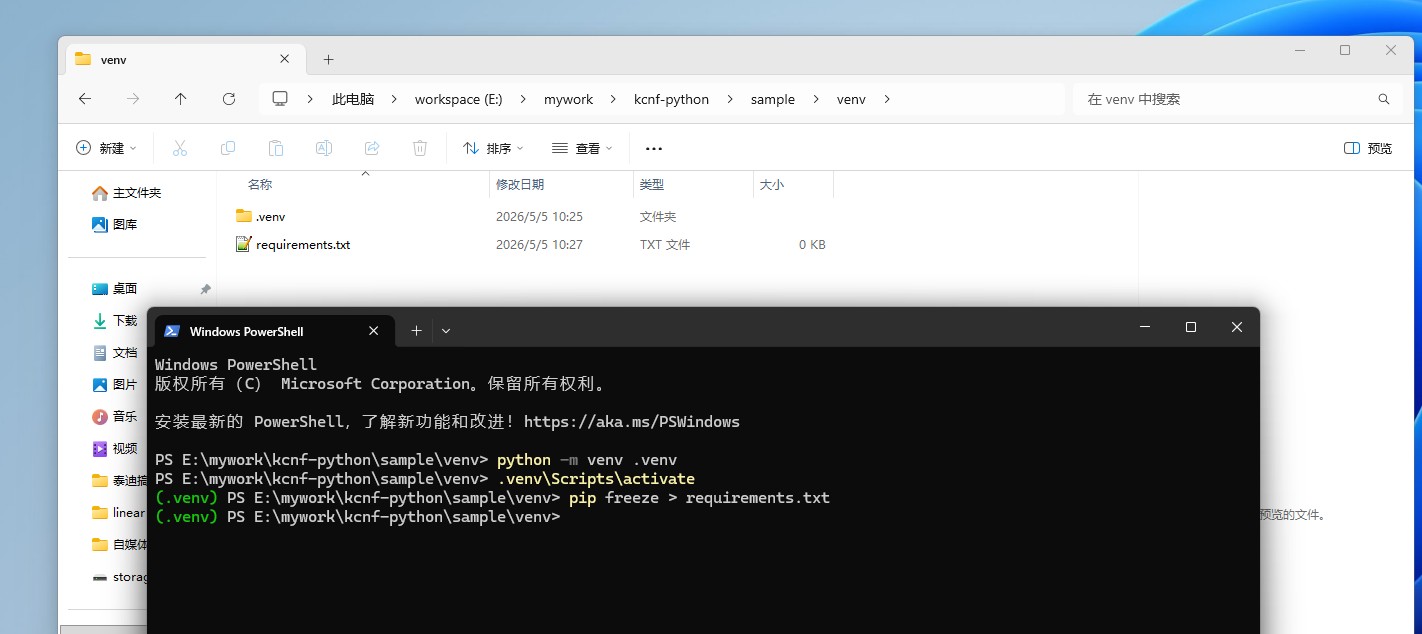Sort by 类型 column header
Viewport: 1422px width, 634px height.
(x=652, y=185)
